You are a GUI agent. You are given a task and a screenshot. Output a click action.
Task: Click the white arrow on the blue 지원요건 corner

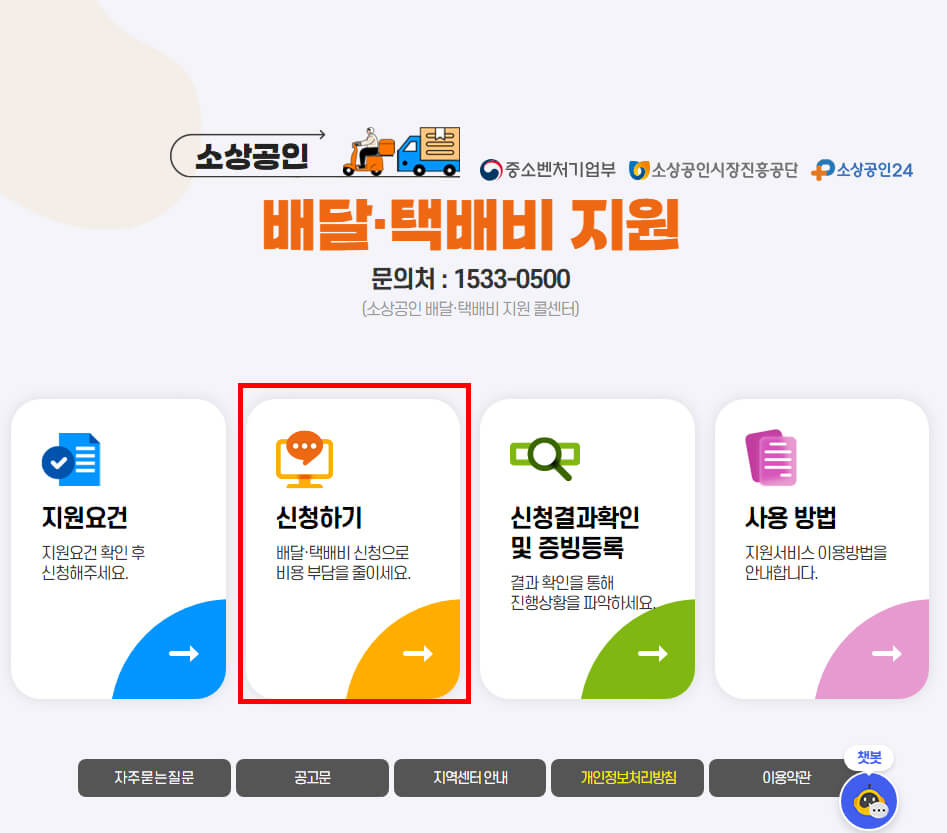(184, 653)
